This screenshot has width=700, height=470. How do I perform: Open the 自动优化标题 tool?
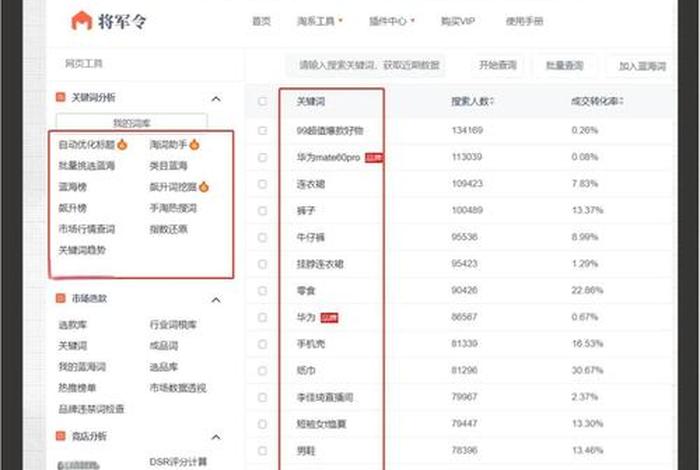coord(87,144)
